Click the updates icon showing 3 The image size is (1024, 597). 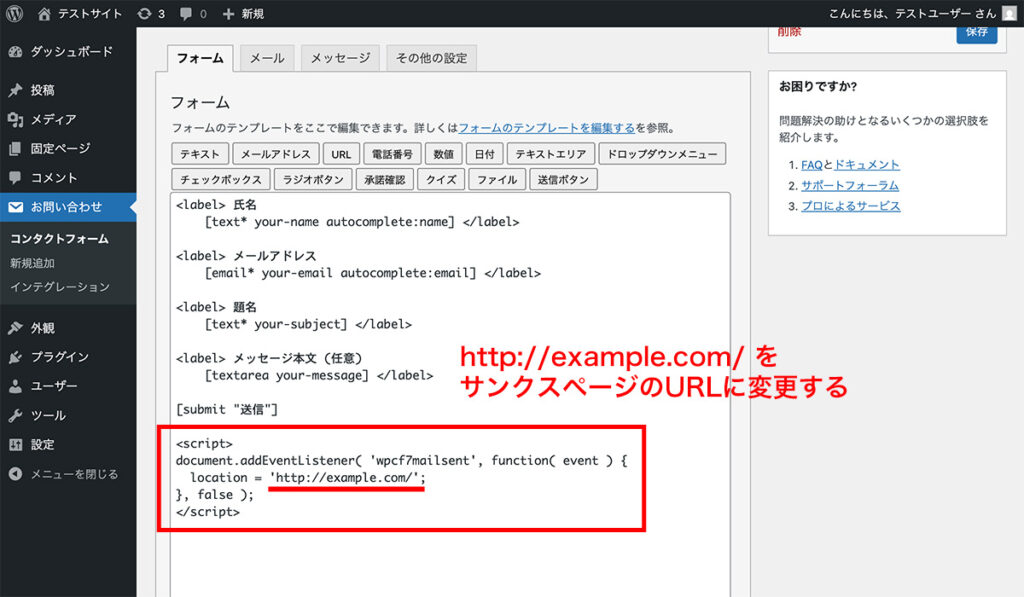(144, 14)
